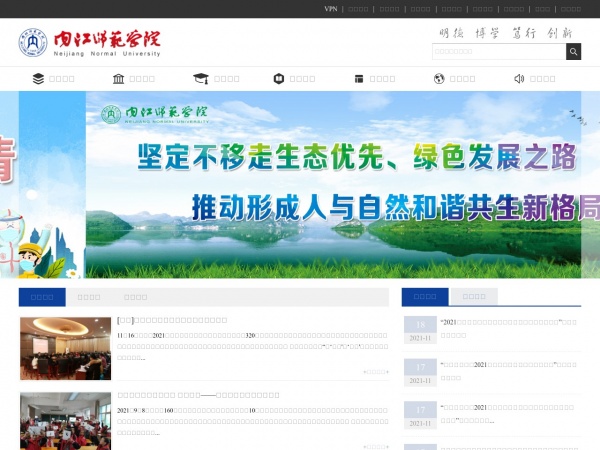Open the institution building icon menu
Image resolution: width=600 pixels, height=450 pixels.
[119, 78]
